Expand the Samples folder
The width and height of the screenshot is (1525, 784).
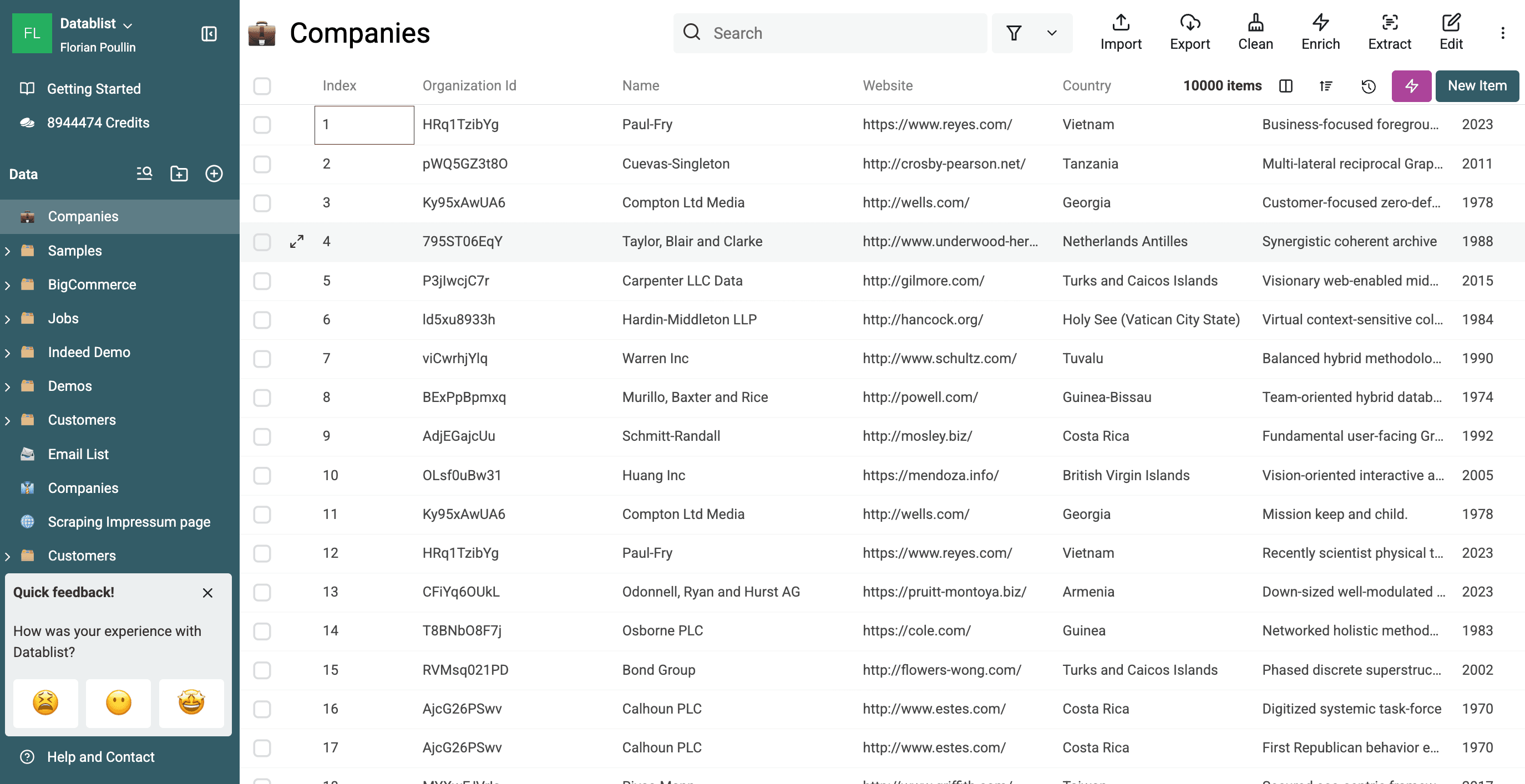click(8, 250)
